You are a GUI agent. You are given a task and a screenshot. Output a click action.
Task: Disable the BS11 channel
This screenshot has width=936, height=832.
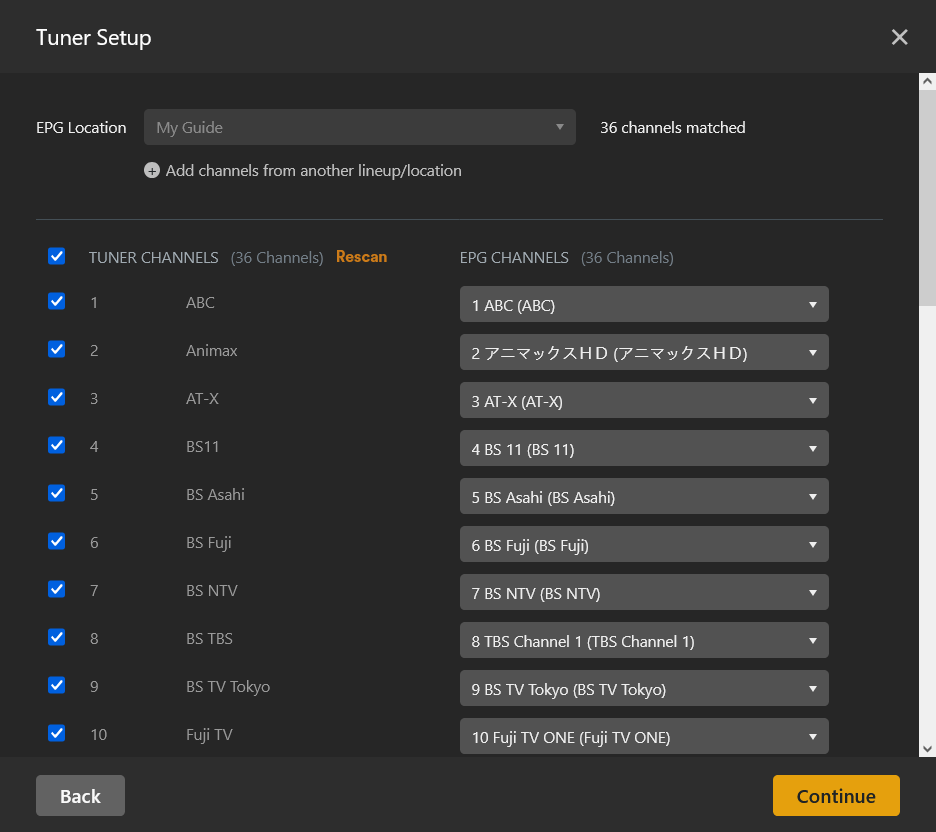coord(56,445)
